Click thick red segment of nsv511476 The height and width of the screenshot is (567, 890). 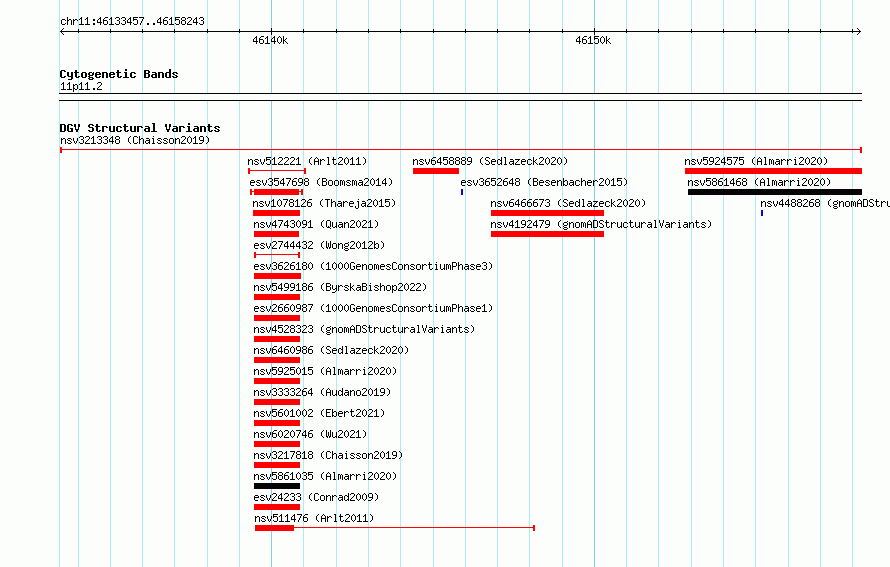click(275, 528)
